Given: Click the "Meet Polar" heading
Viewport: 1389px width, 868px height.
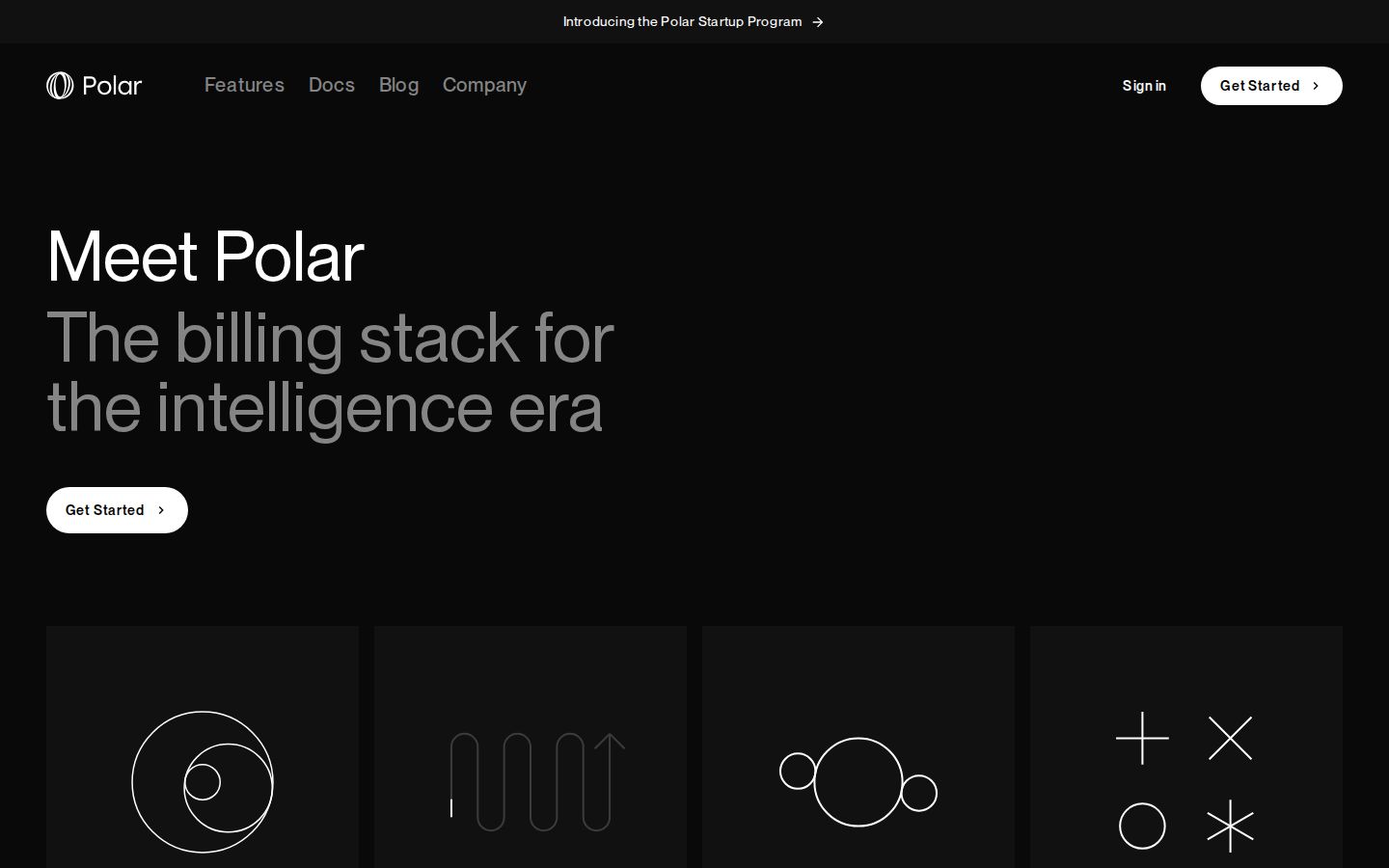Looking at the screenshot, I should tap(205, 257).
